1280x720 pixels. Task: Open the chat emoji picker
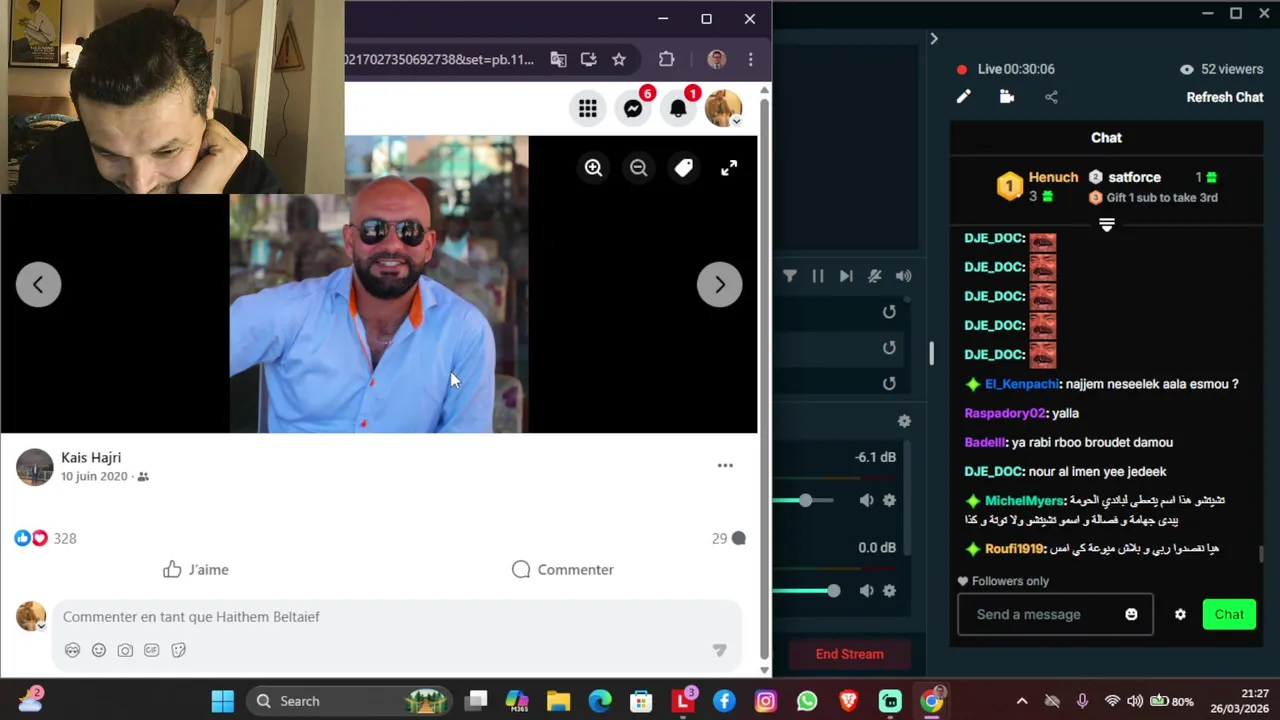coord(1131,614)
